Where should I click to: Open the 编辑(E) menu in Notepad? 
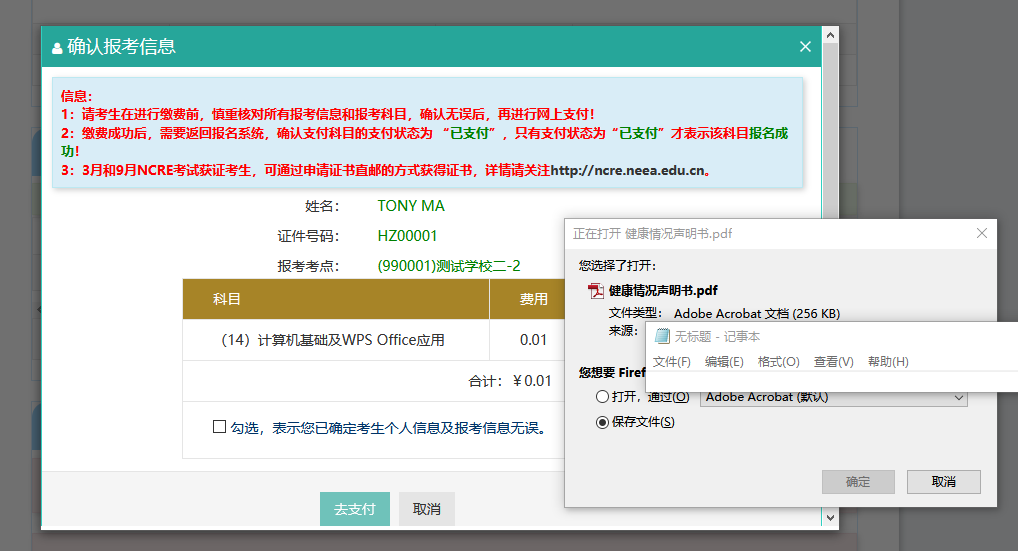pos(724,362)
